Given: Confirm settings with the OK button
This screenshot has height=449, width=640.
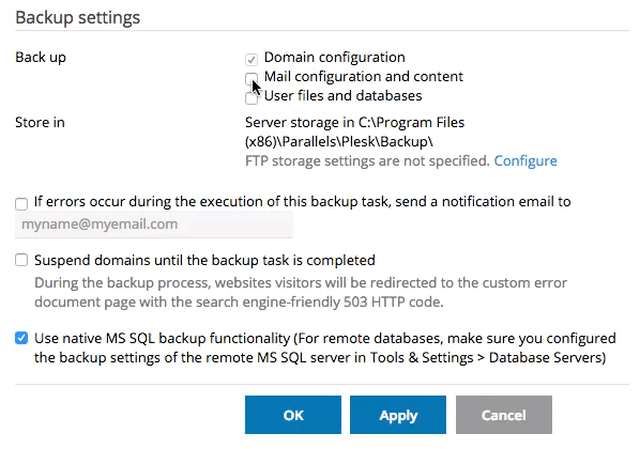Looking at the screenshot, I should pyautogui.click(x=293, y=415).
